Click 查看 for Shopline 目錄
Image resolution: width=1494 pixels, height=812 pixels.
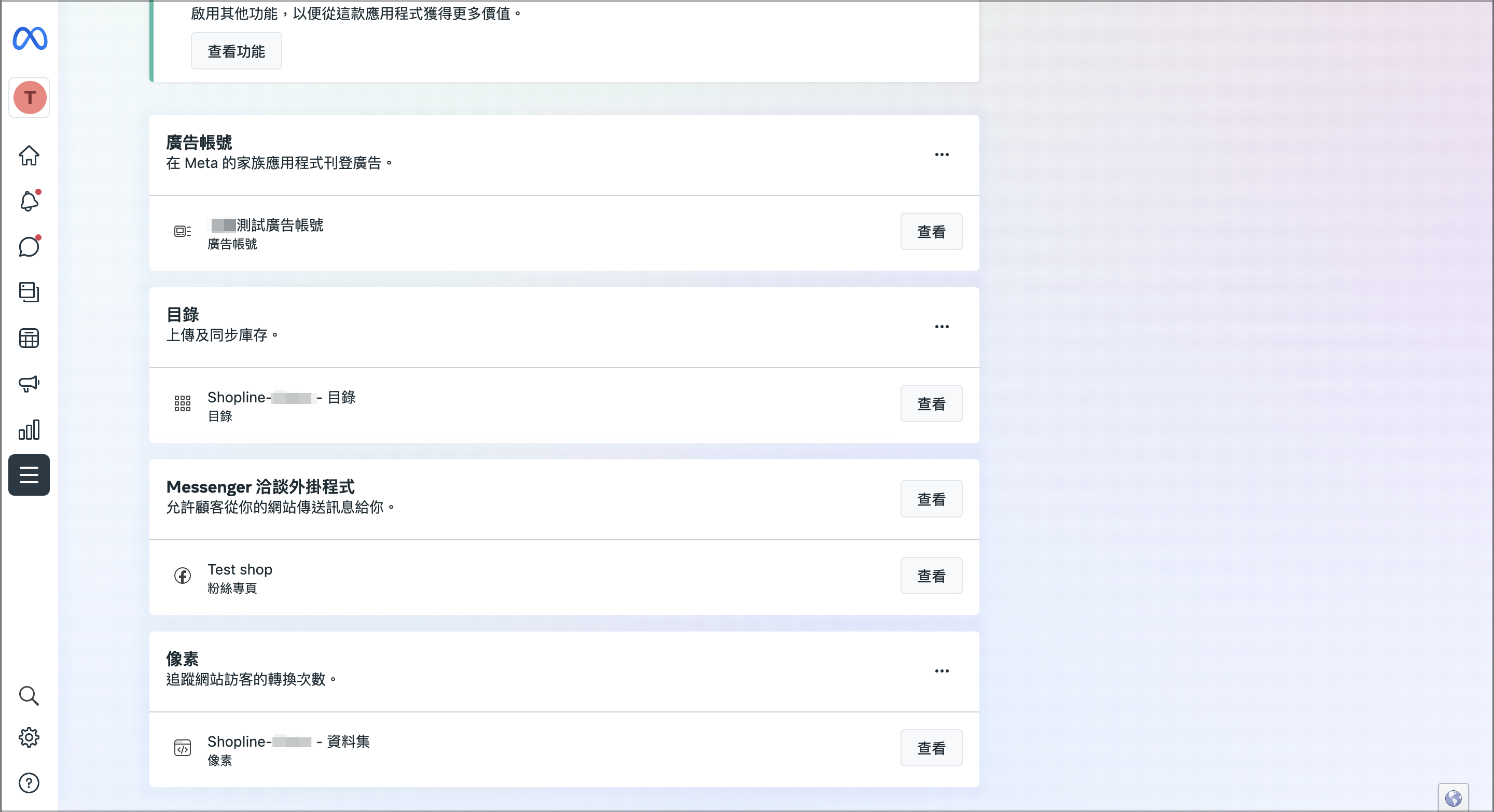point(932,403)
